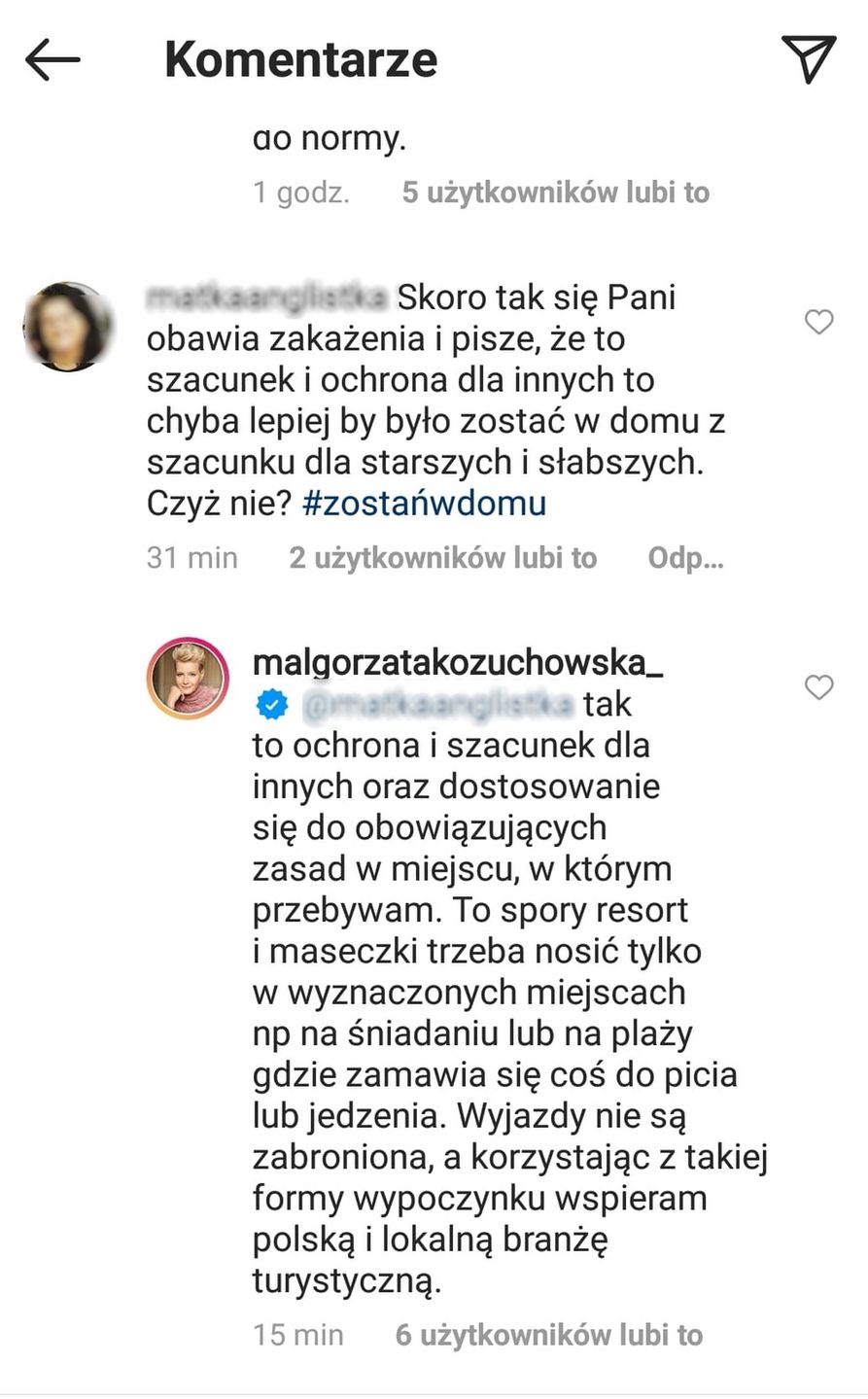Like malgorzatakozuchowska_'s reply with the heart
This screenshot has height=1399, width=868.
click(x=819, y=687)
